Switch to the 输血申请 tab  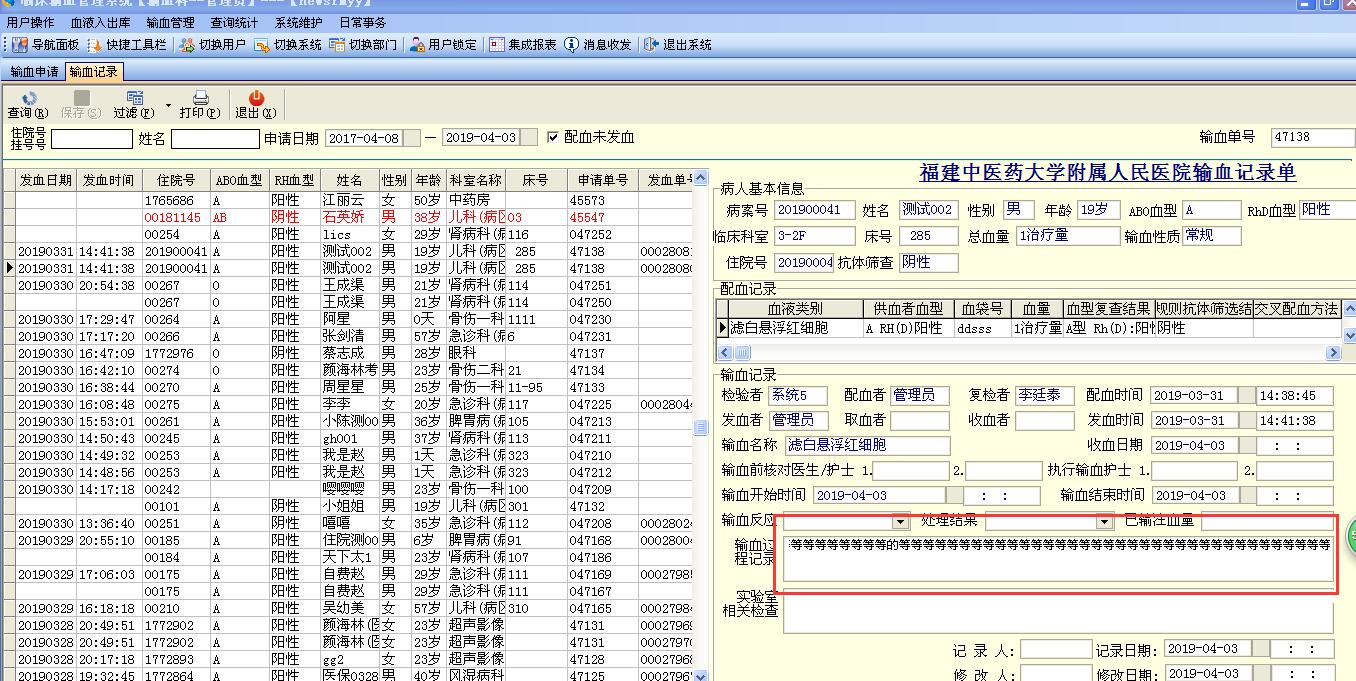(34, 72)
